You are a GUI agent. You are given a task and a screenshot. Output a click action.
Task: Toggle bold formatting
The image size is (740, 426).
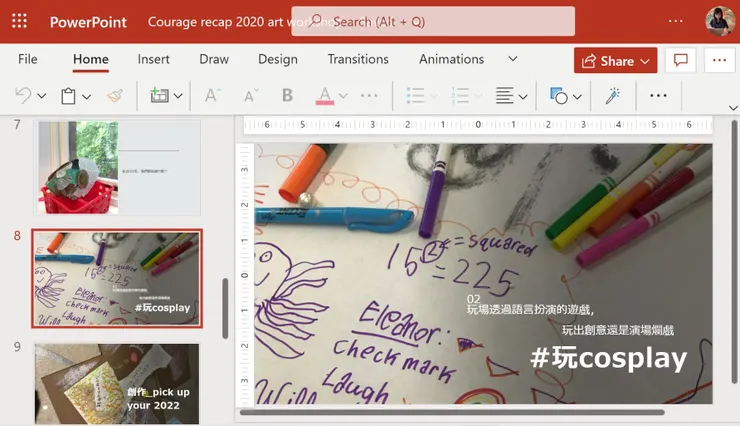pos(287,95)
